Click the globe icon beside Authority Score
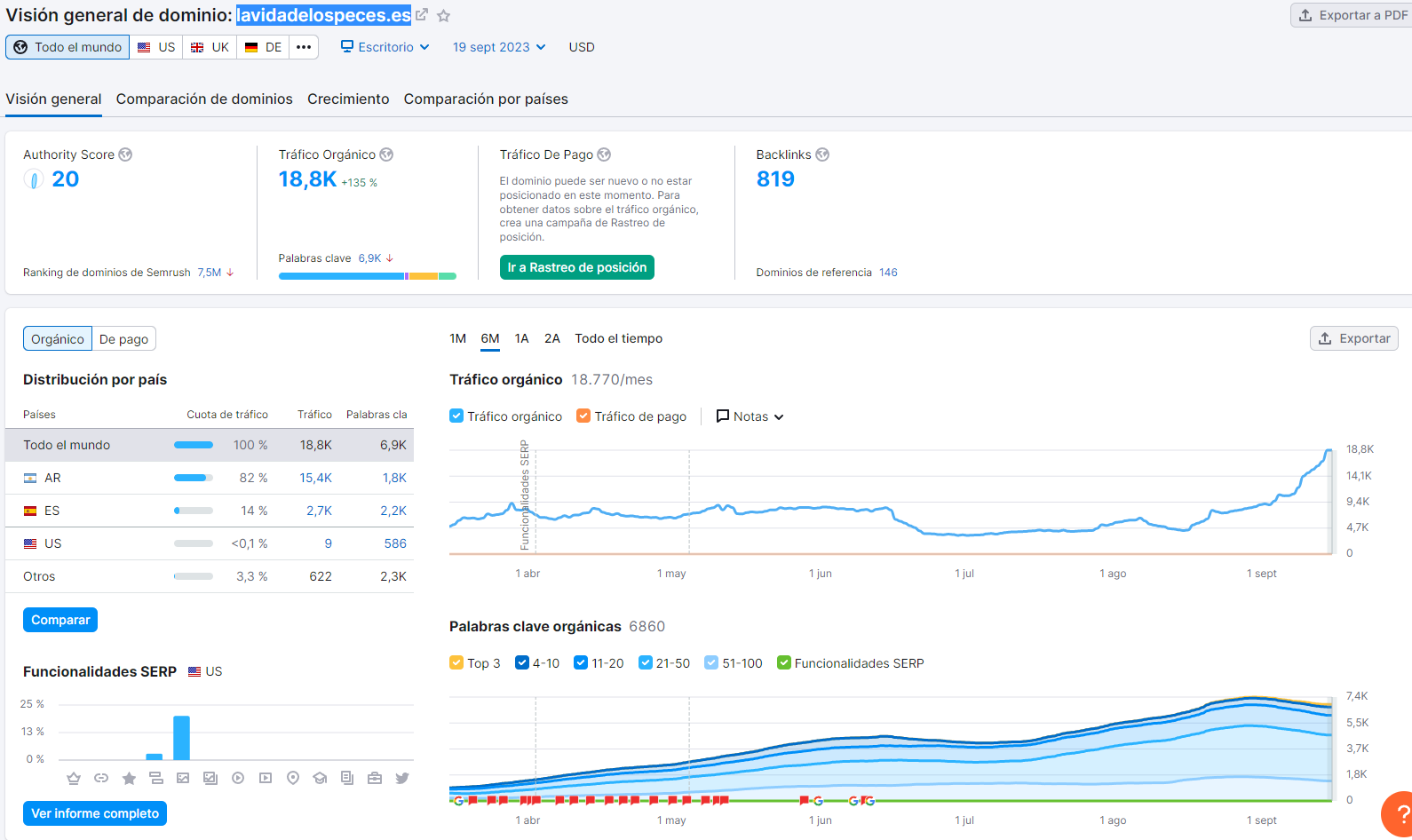 tap(125, 155)
